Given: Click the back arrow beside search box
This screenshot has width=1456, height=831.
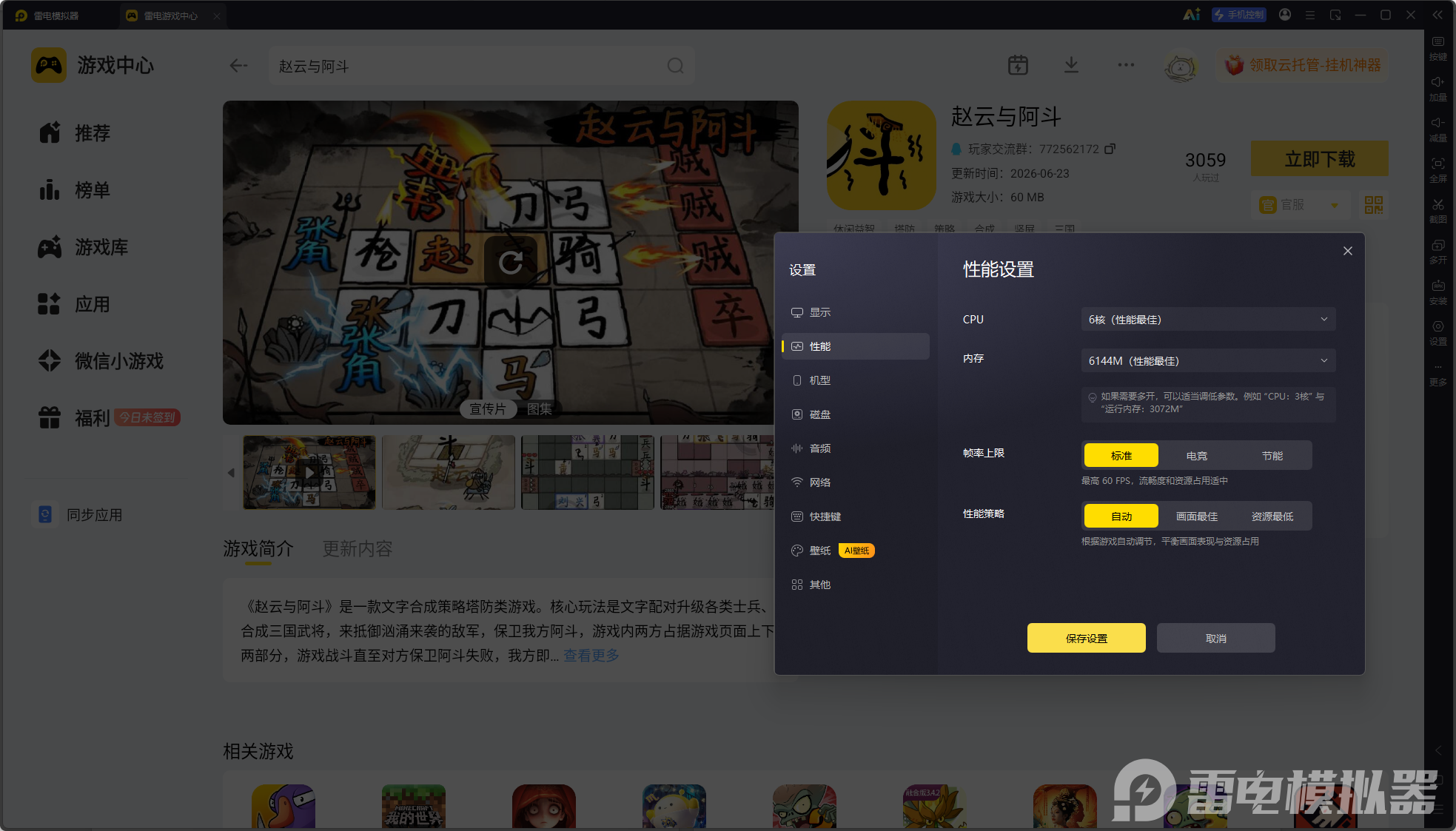Looking at the screenshot, I should coord(238,66).
